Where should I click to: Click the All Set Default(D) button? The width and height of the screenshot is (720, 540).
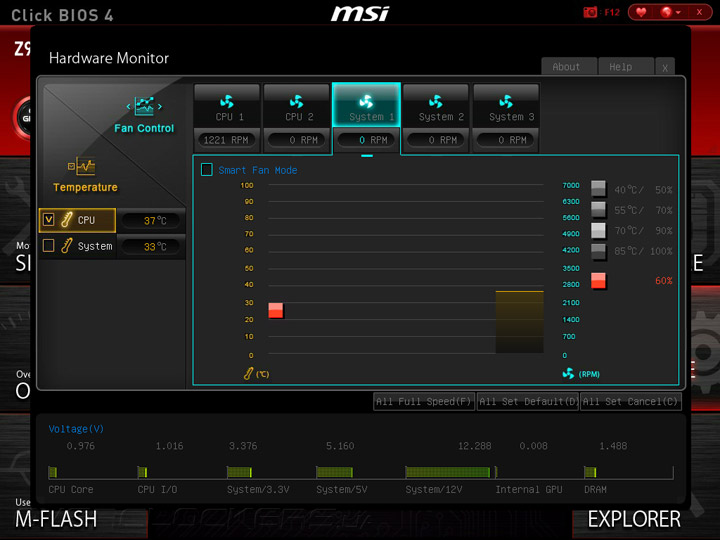[528, 401]
